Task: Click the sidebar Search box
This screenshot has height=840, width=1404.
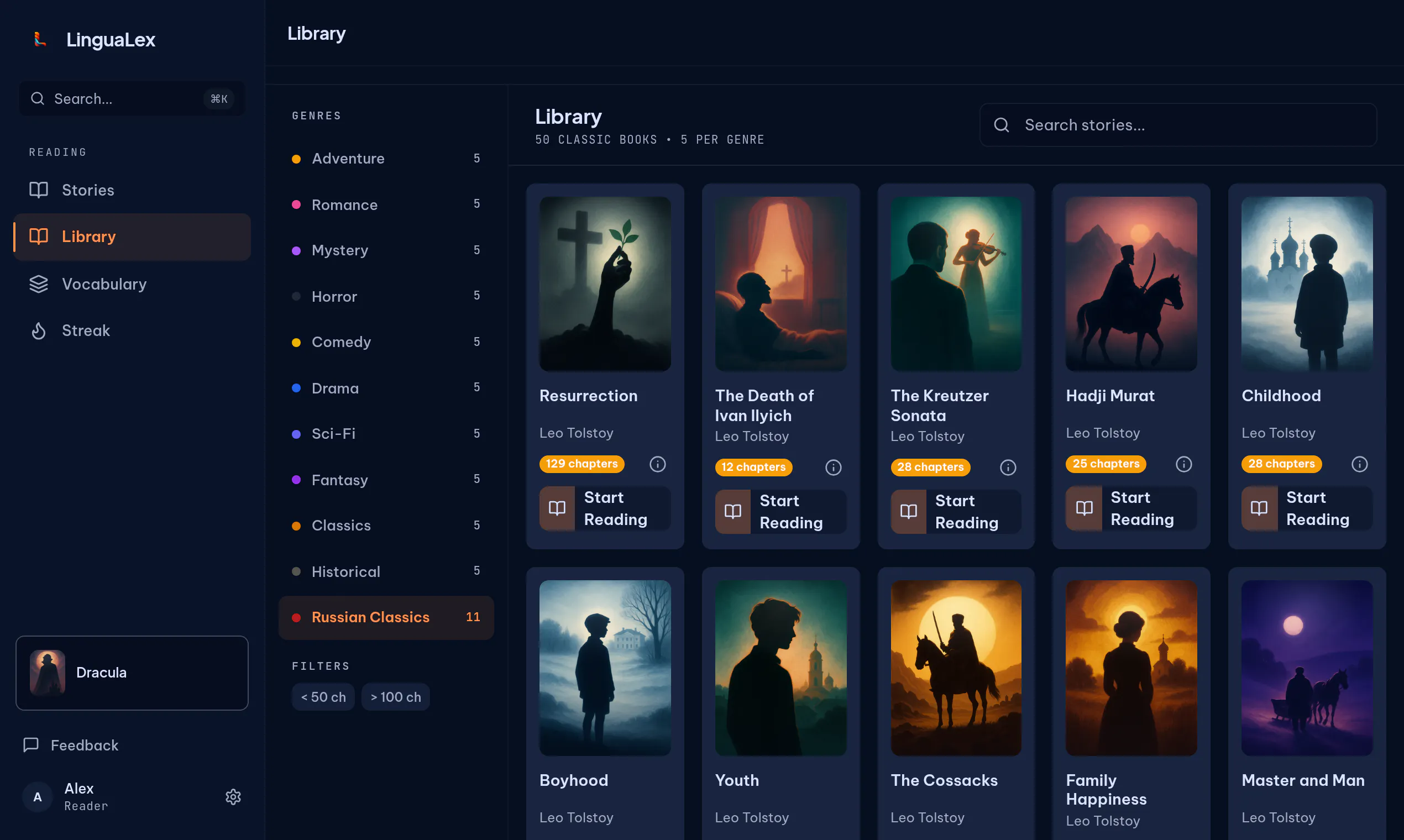Action: (132, 98)
